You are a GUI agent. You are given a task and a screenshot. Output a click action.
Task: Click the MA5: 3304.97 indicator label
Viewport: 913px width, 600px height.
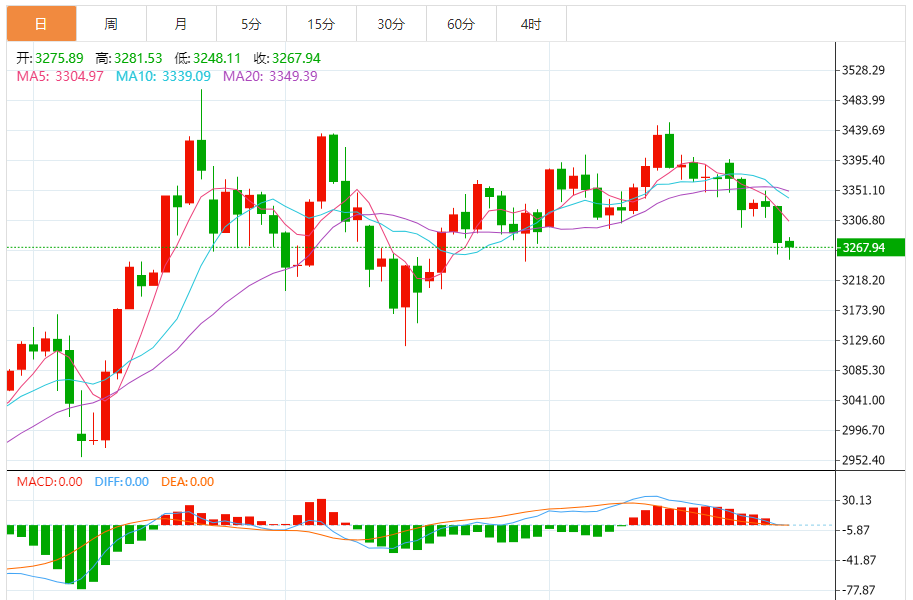click(60, 76)
